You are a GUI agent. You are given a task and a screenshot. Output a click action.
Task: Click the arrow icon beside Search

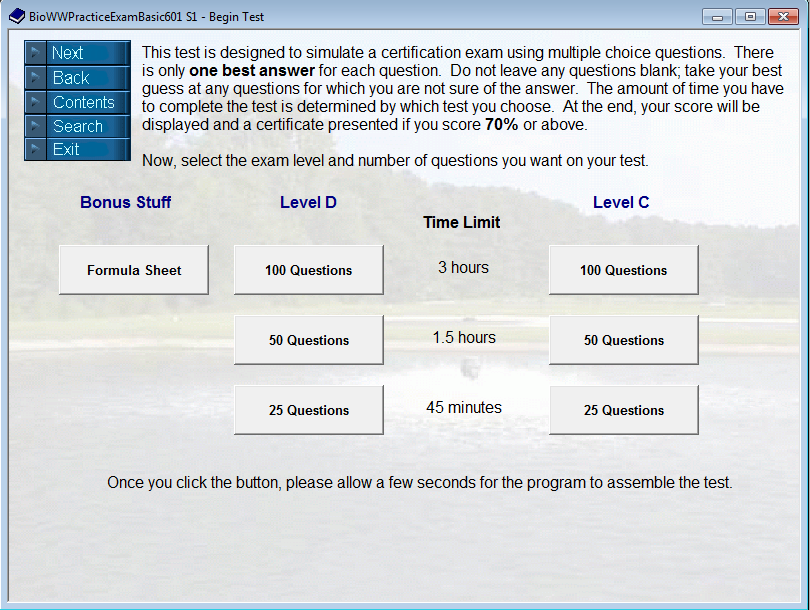pos(36,127)
